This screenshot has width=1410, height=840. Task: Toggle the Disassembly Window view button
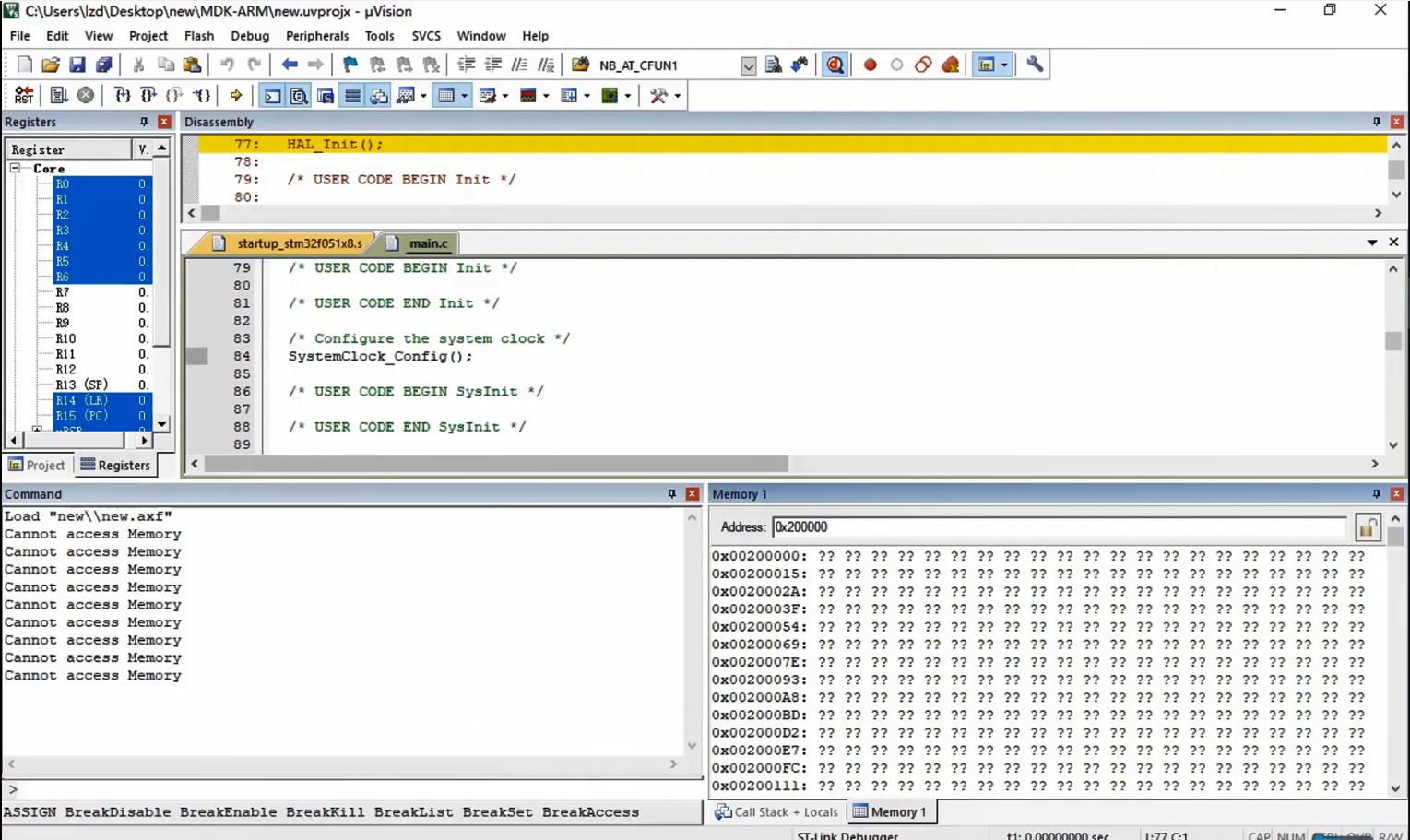click(x=299, y=96)
